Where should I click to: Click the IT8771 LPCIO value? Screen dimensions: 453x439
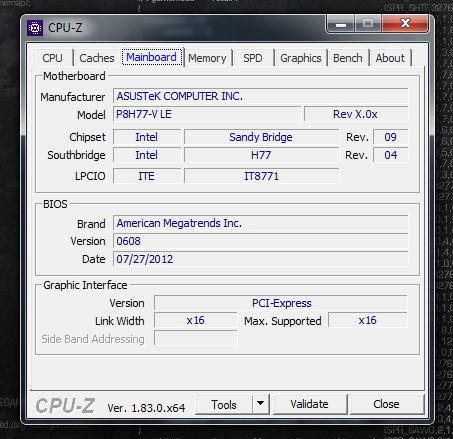tap(261, 176)
